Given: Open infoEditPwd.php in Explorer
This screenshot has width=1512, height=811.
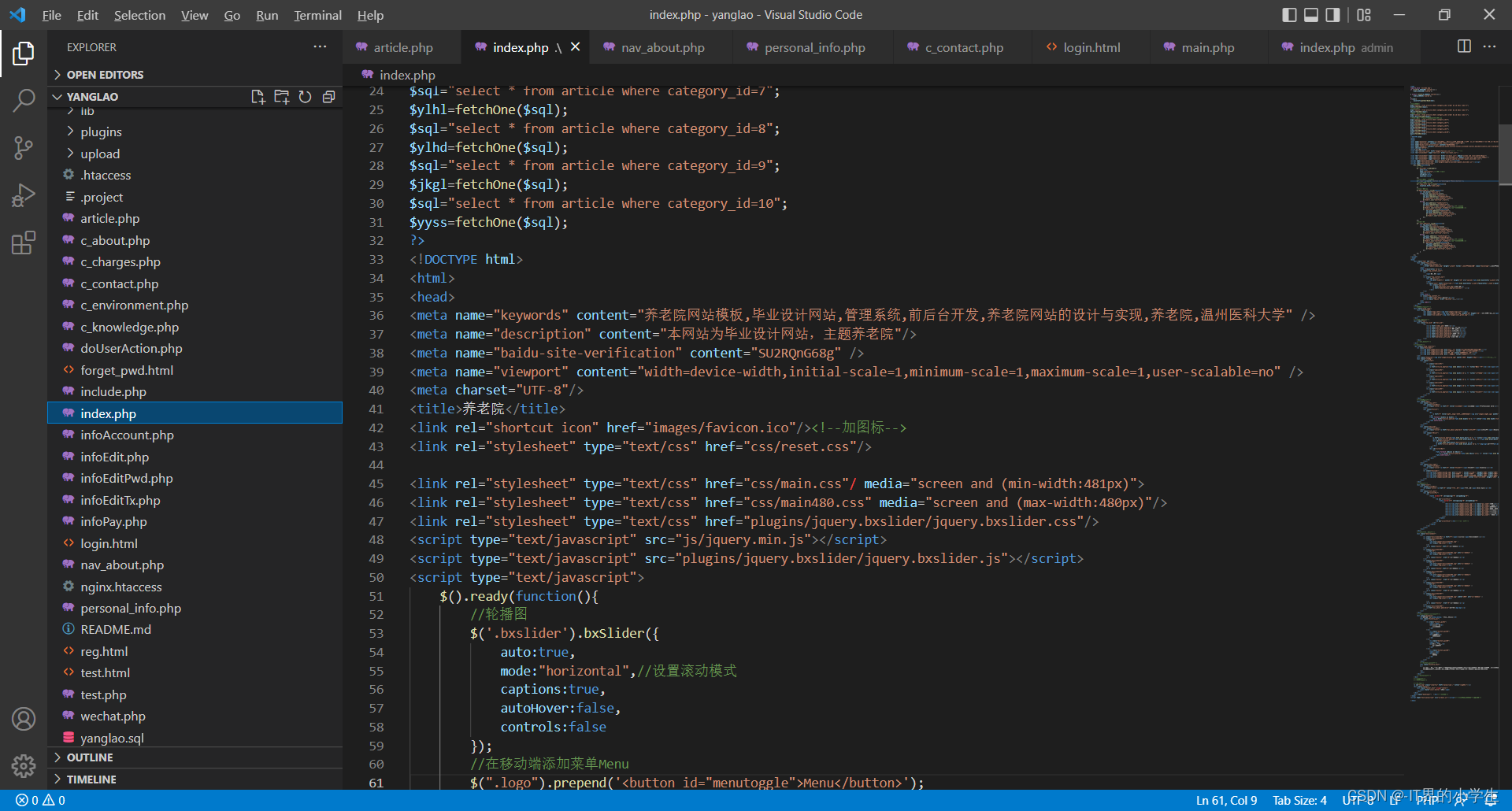Looking at the screenshot, I should tap(195, 478).
